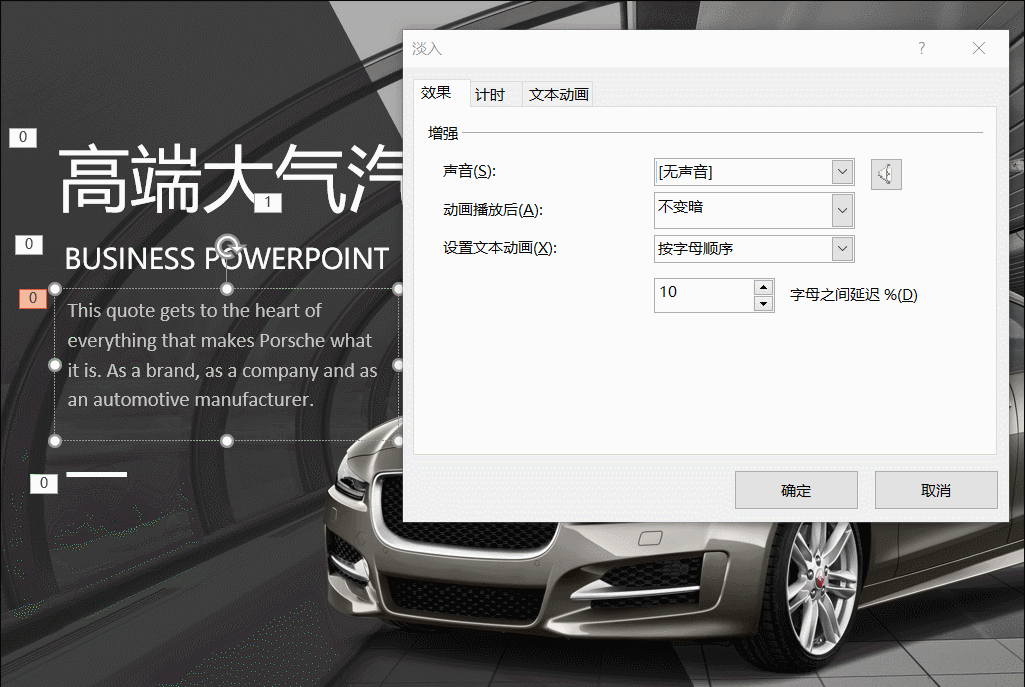Cancel with the 取消 button

click(935, 490)
